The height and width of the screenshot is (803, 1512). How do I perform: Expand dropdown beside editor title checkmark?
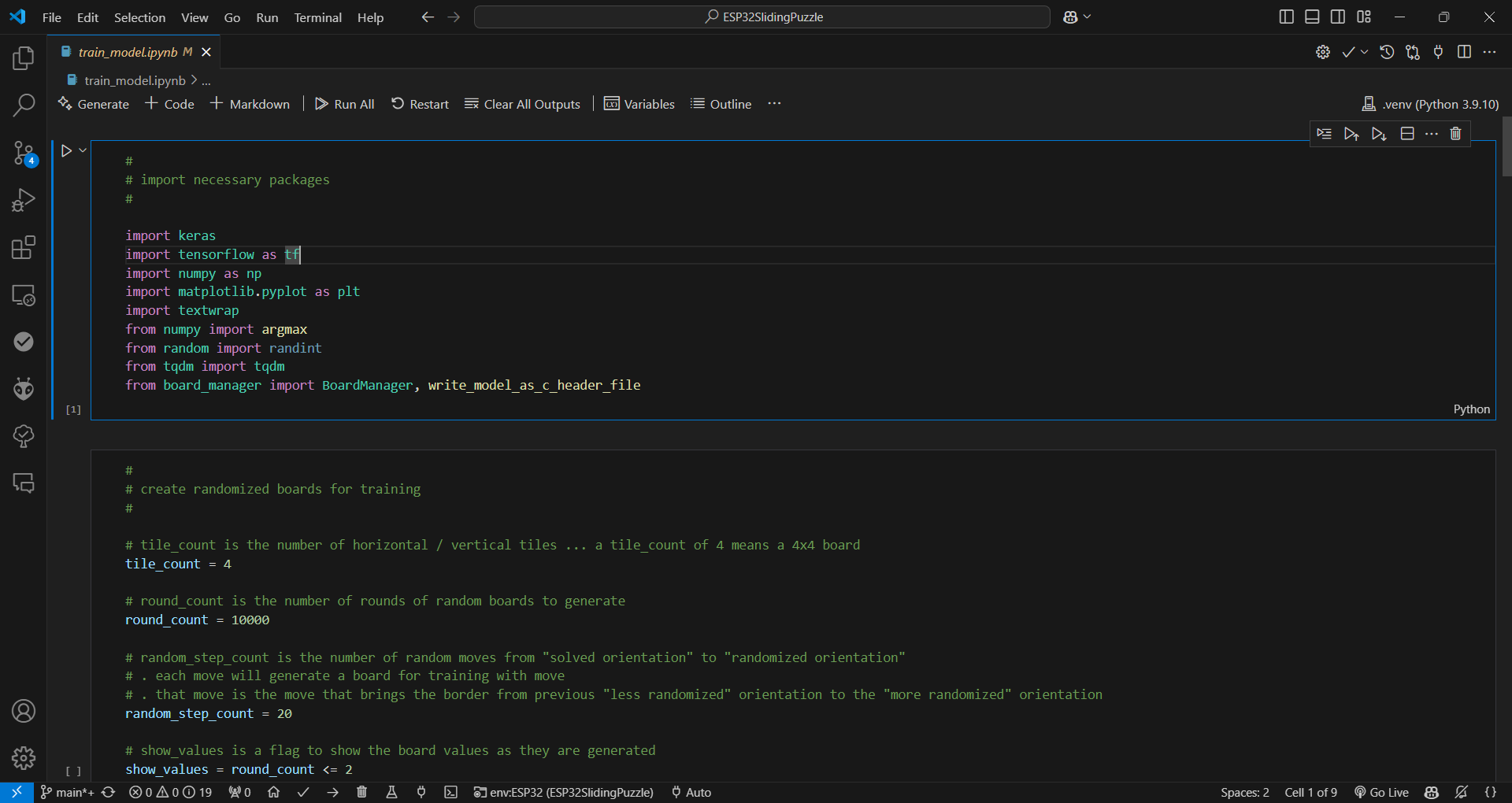[x=1364, y=52]
